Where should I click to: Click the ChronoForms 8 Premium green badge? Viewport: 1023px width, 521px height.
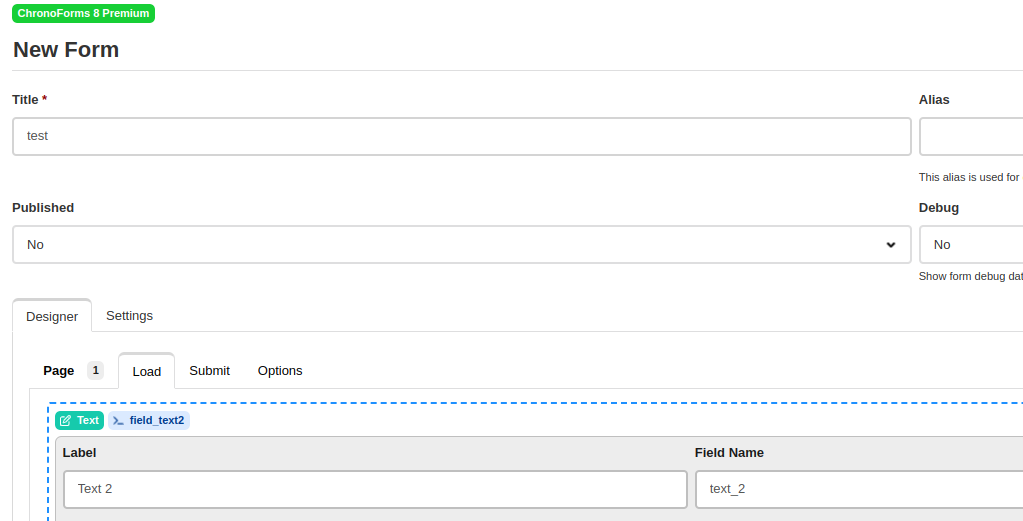tap(84, 13)
